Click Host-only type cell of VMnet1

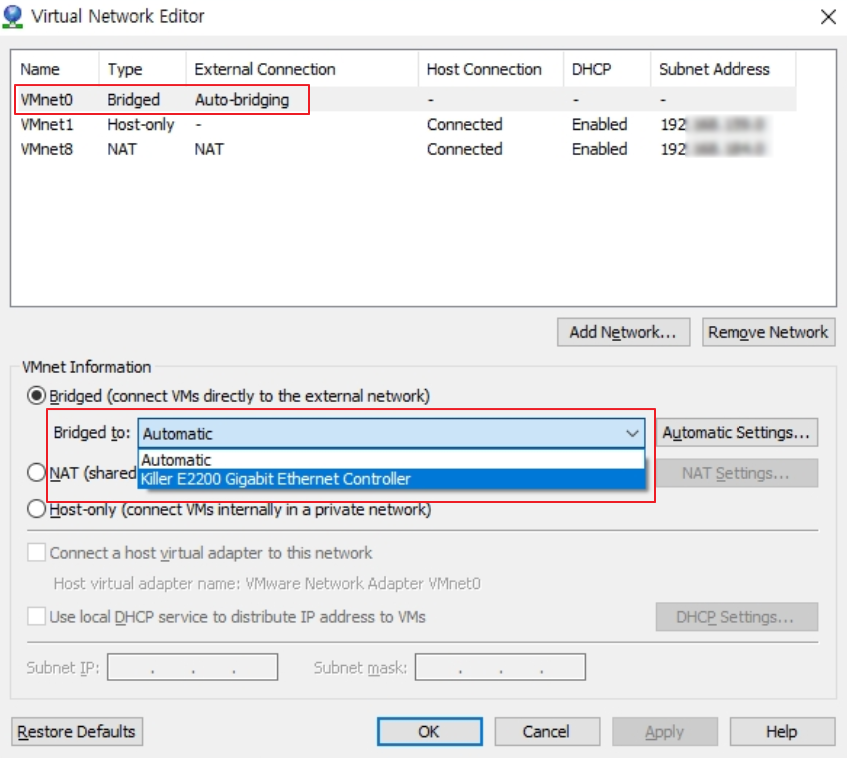(140, 124)
